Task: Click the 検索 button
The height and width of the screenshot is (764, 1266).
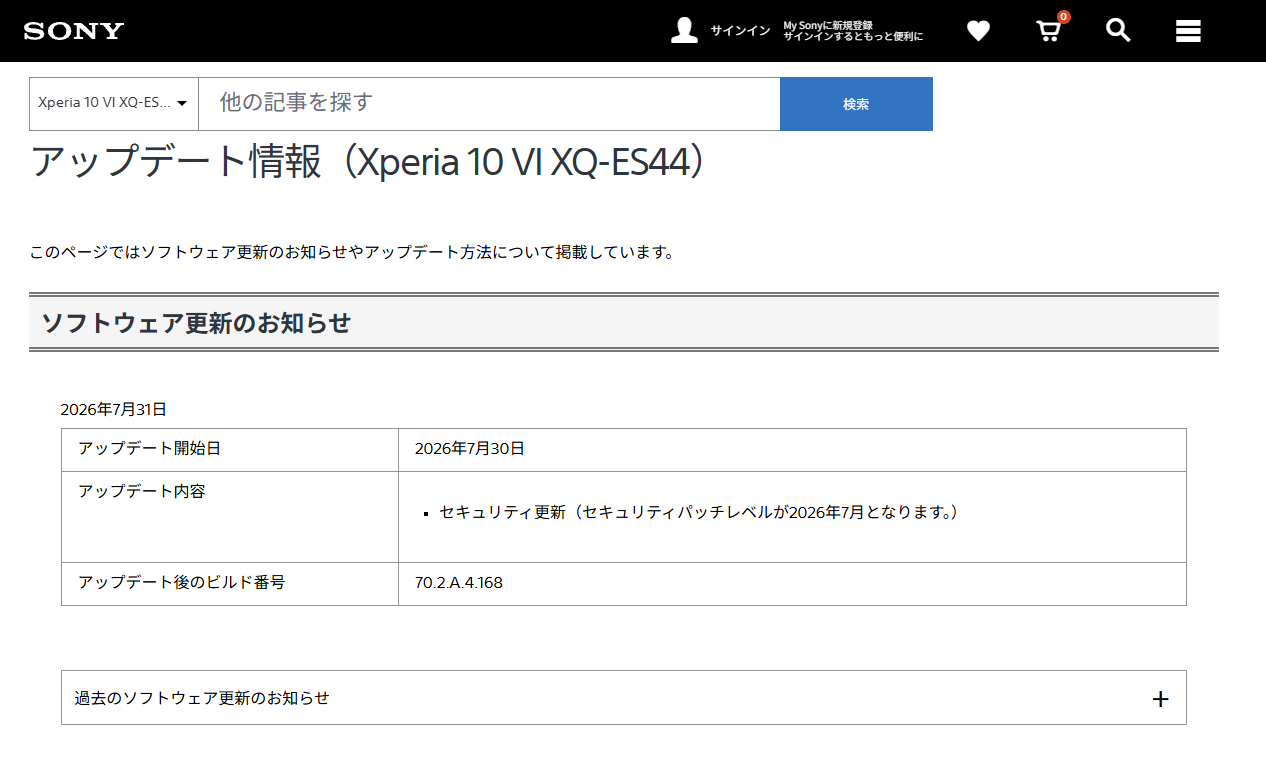Action: (856, 104)
